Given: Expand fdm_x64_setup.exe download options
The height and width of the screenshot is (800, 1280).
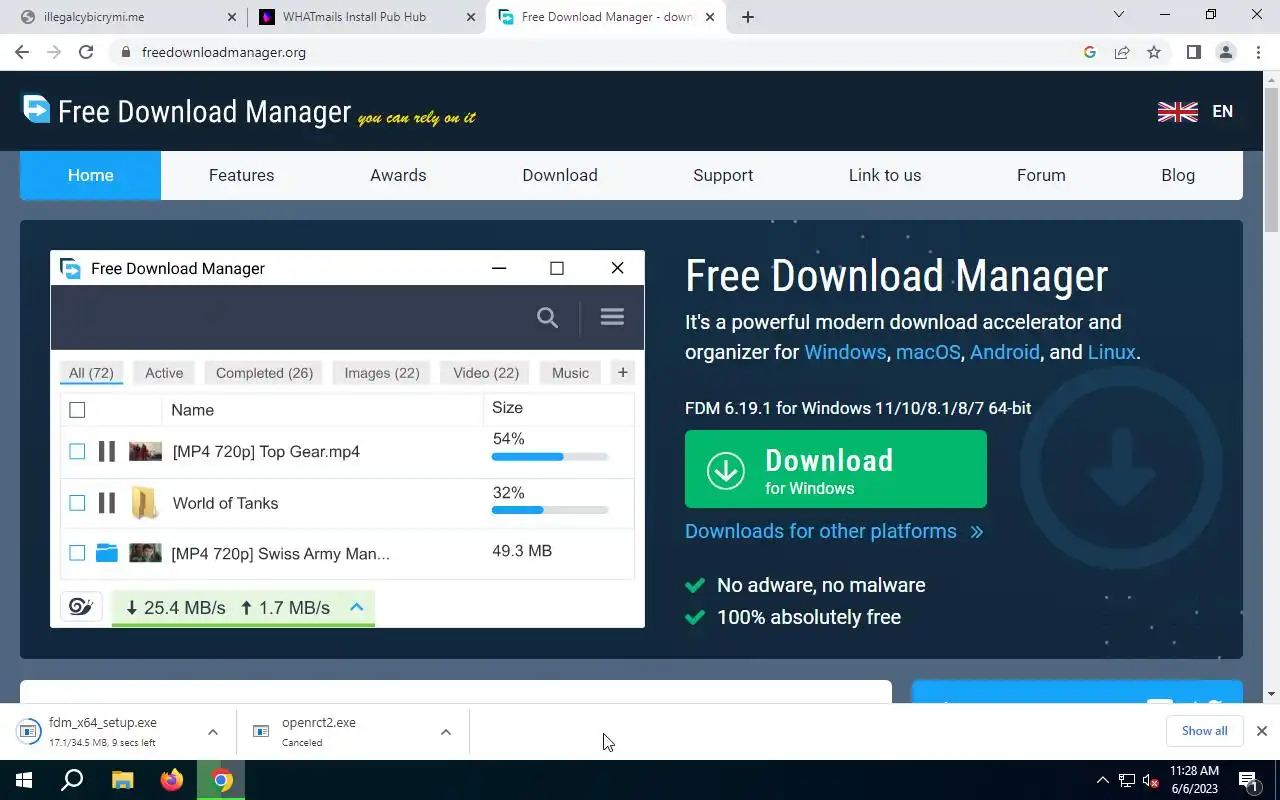Looking at the screenshot, I should [212, 732].
